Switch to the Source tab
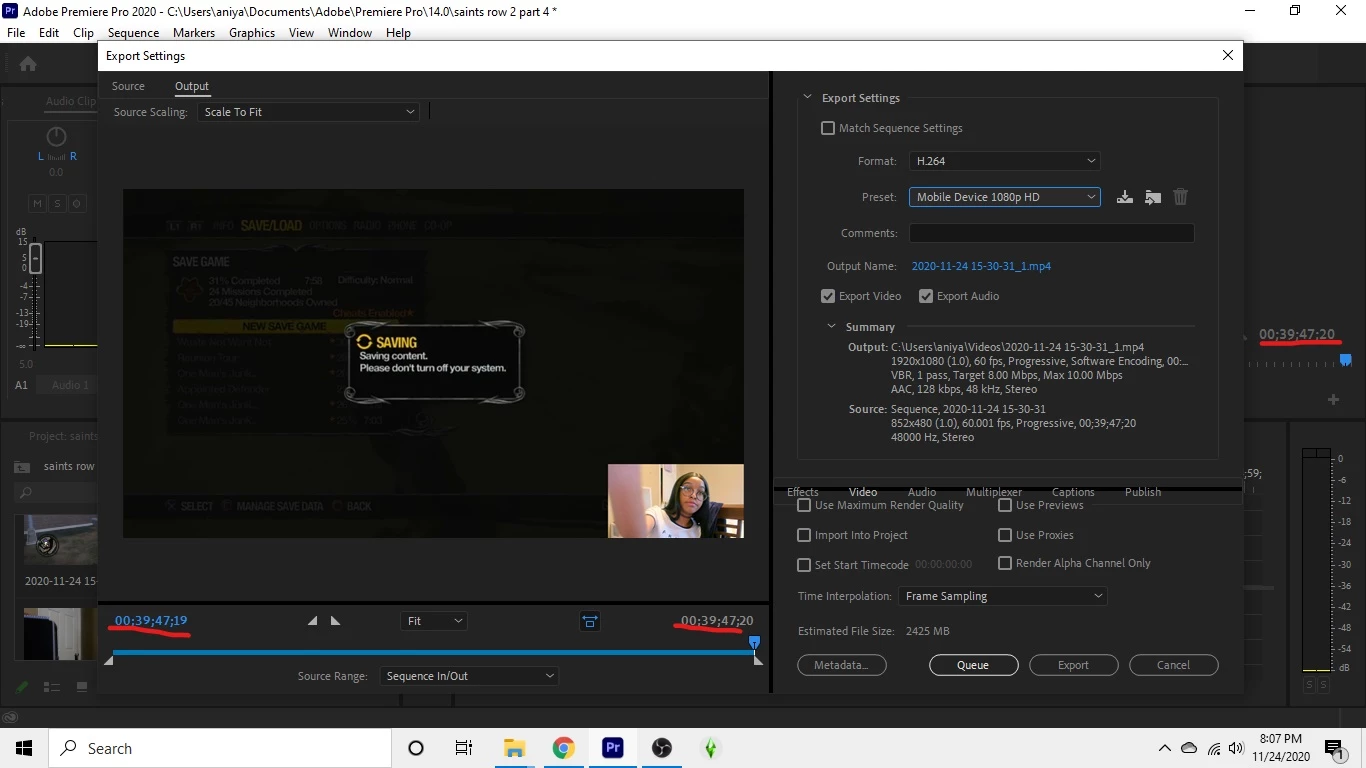 tap(128, 86)
